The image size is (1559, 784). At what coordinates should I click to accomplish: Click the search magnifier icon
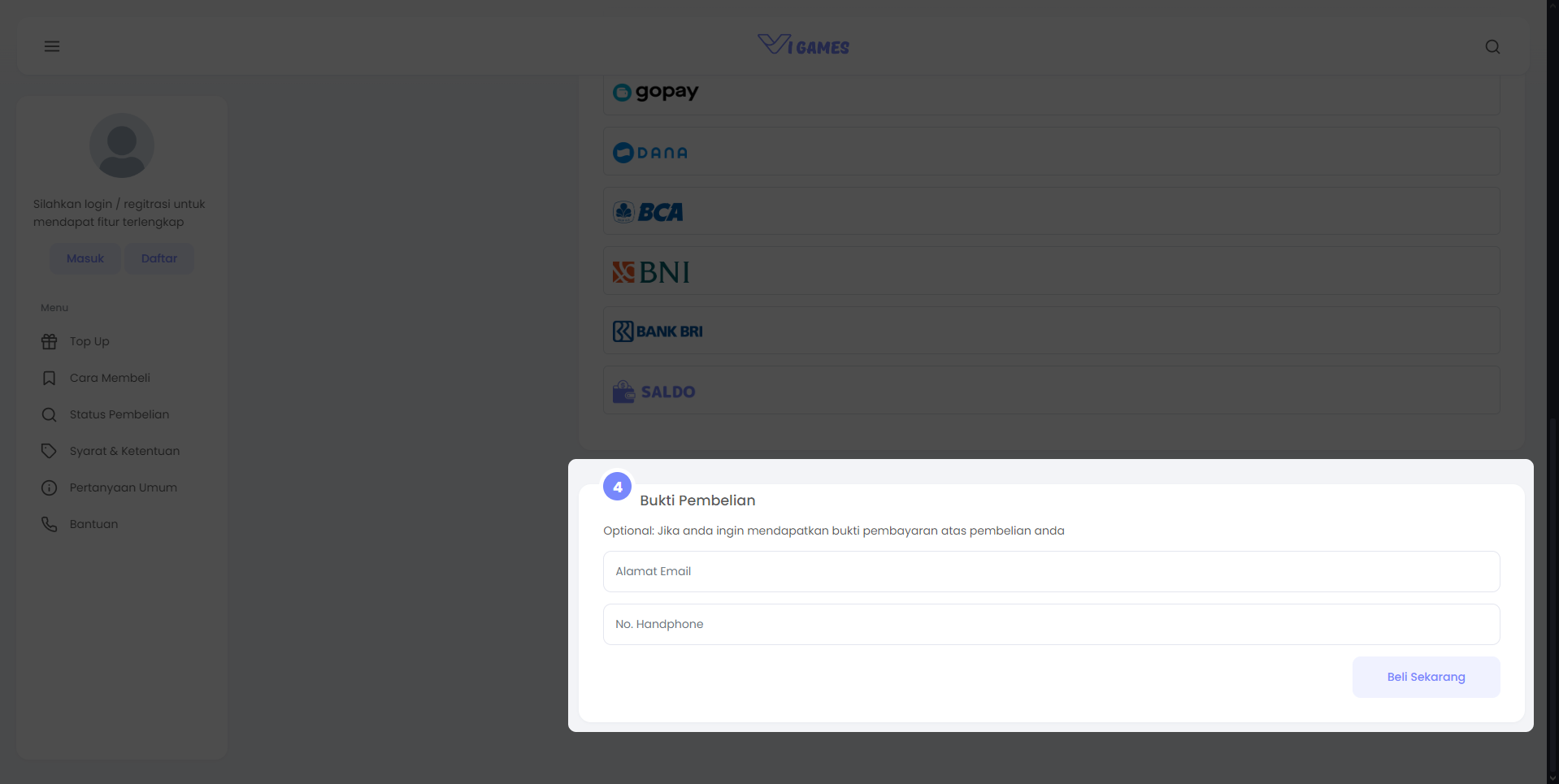1492,47
